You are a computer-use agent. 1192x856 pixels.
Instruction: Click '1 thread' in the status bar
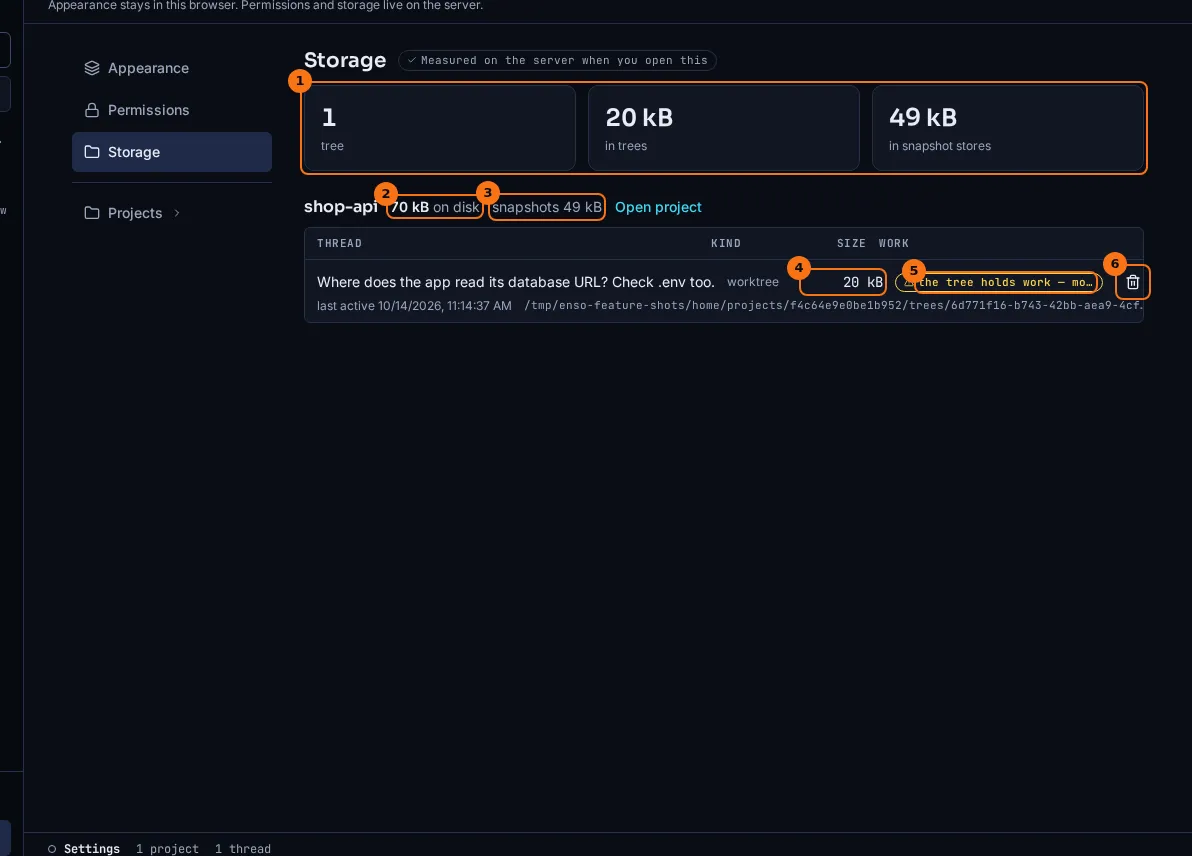pos(243,848)
